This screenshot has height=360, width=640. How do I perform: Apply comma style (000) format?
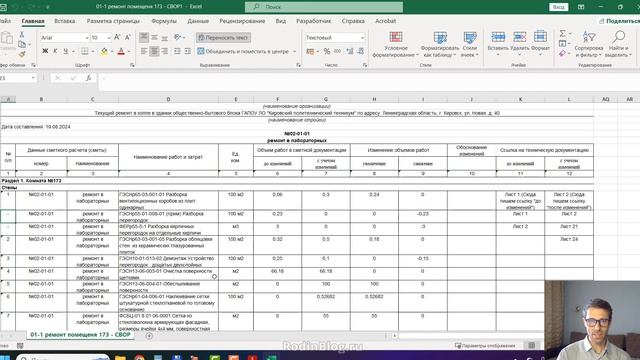coord(337,51)
